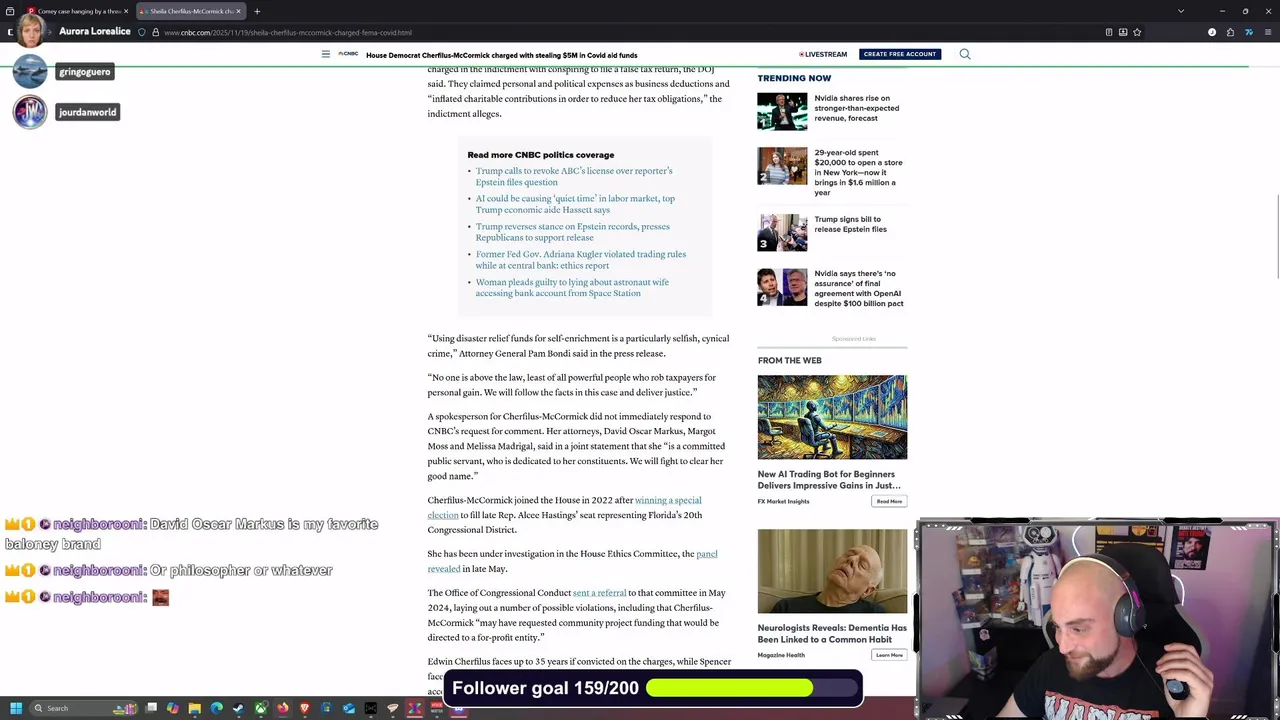This screenshot has height=720, width=1280.
Task: Open Nvidia says 'no assurance' OpenAI story
Action: coord(858,288)
